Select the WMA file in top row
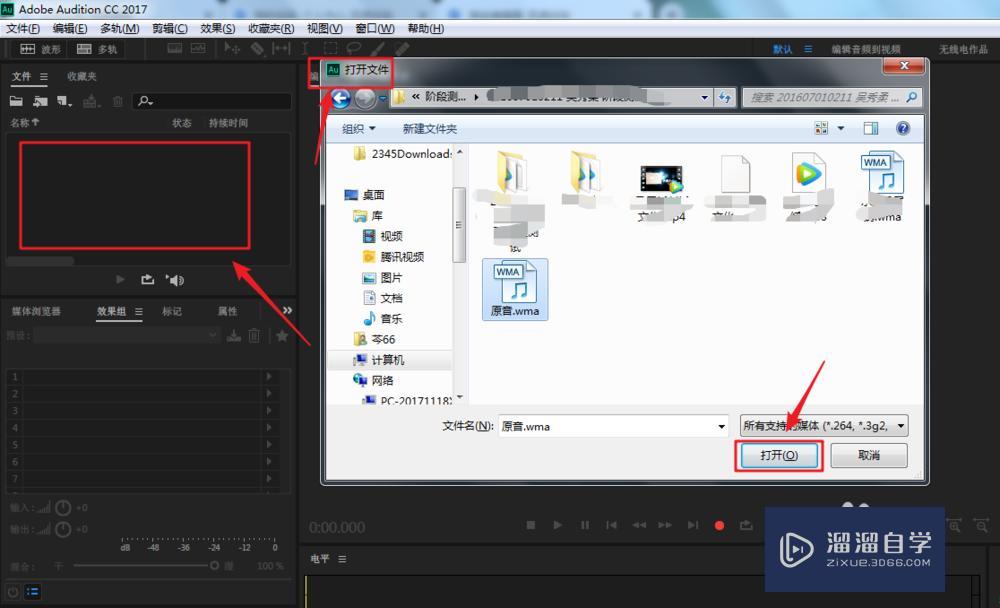 (x=883, y=186)
